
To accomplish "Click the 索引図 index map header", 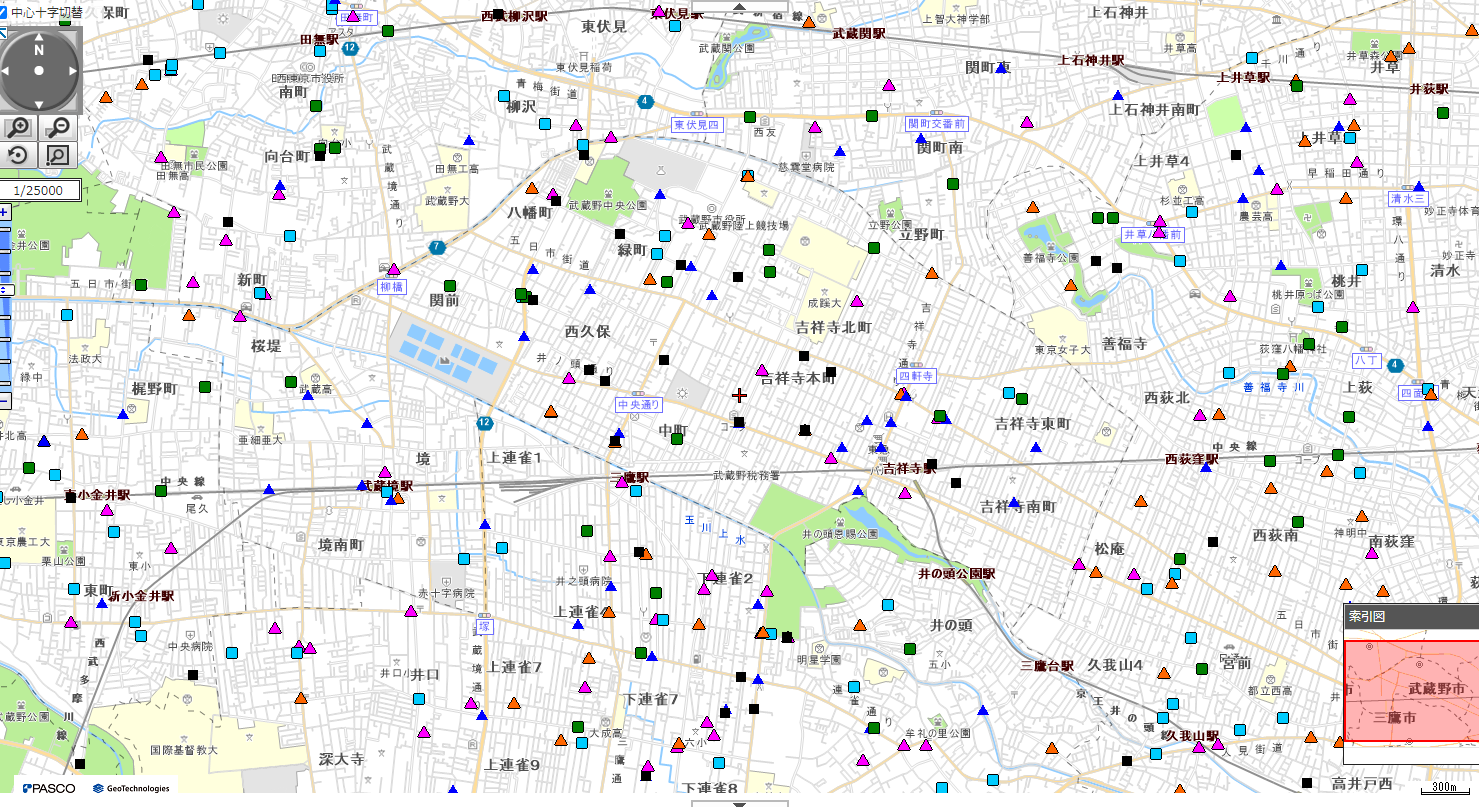I will (x=1411, y=617).
